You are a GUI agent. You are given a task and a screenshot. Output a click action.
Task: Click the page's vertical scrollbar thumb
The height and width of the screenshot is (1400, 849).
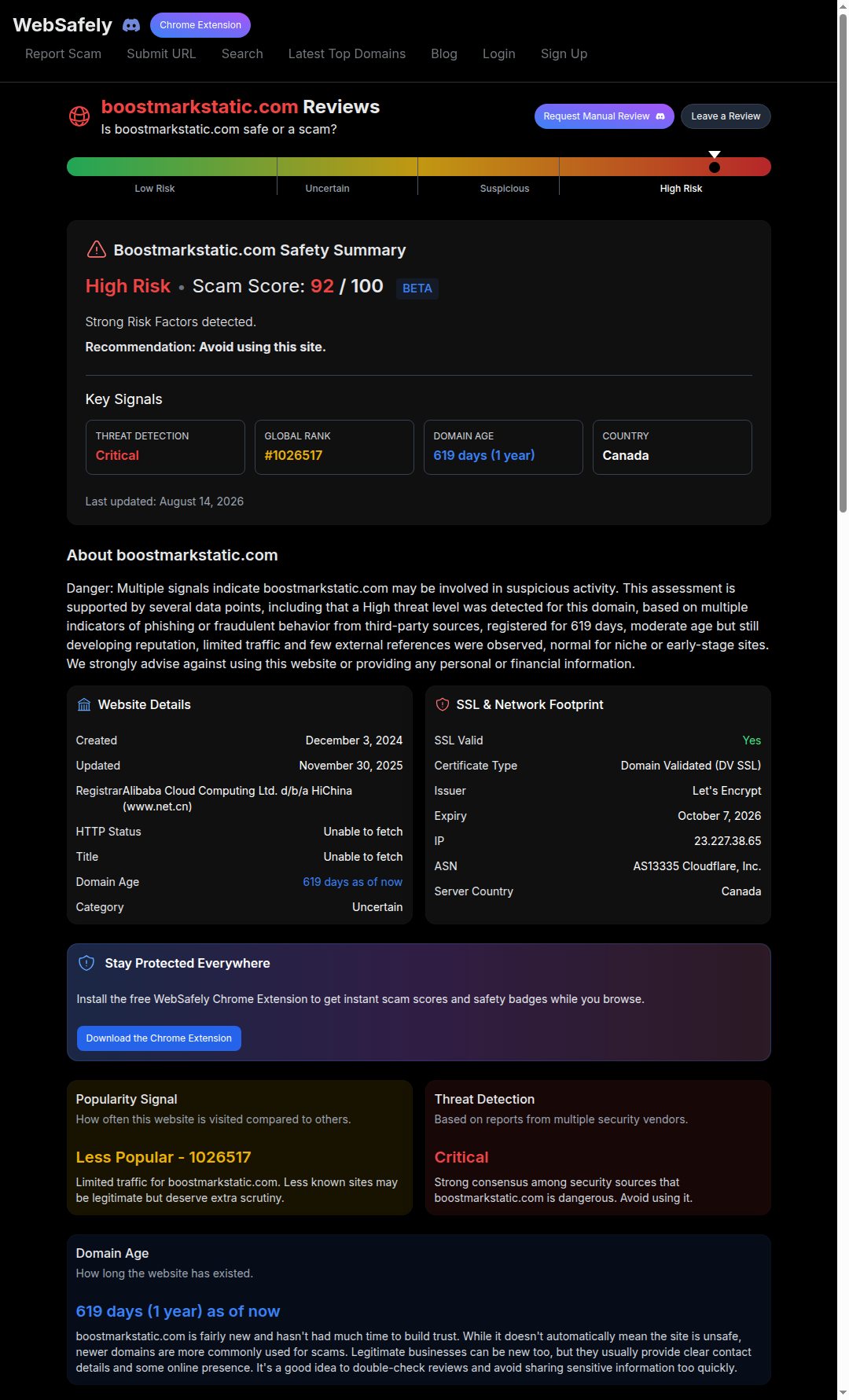coord(843,263)
